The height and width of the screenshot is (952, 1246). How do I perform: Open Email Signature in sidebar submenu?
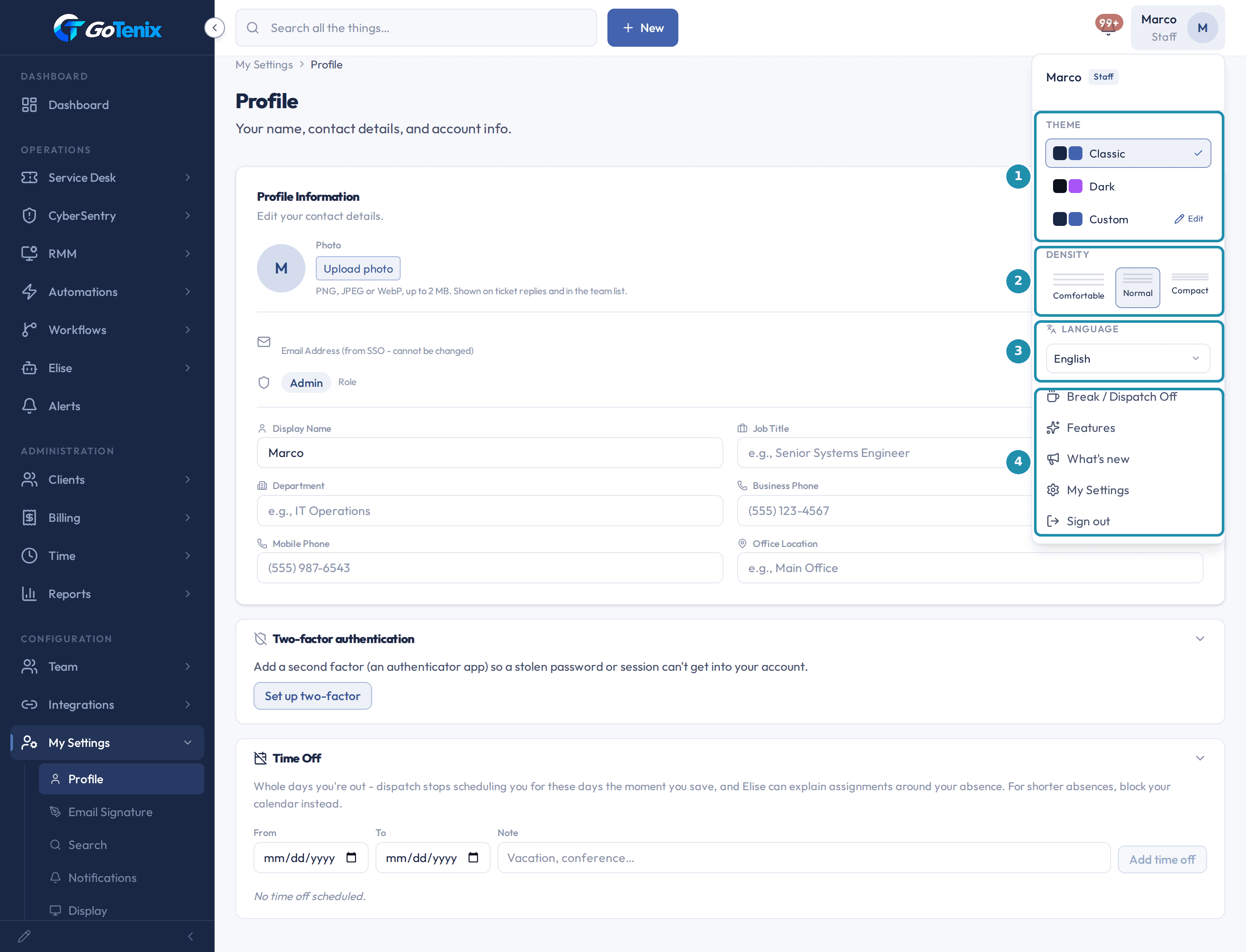pos(121,812)
